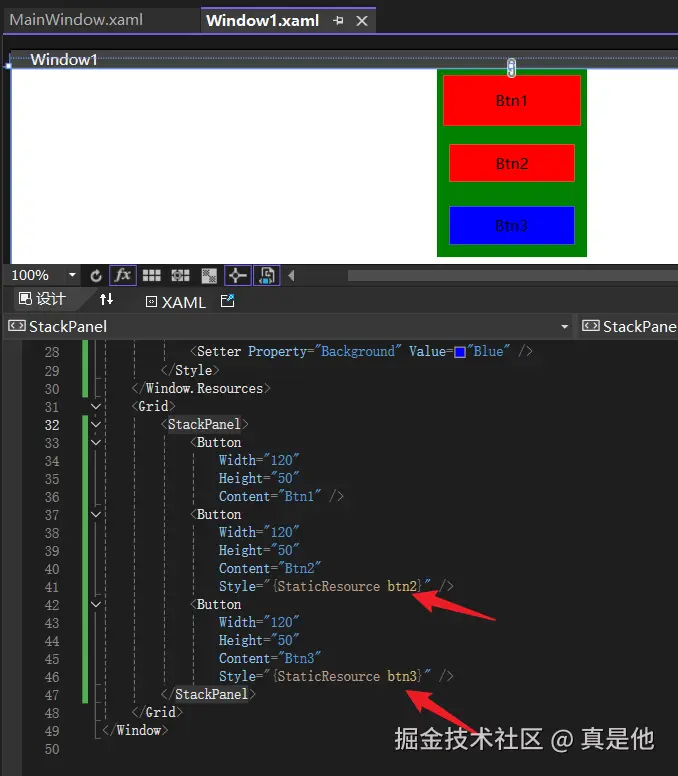Click the Value="Blue" text
678x776 pixels.
(459, 351)
